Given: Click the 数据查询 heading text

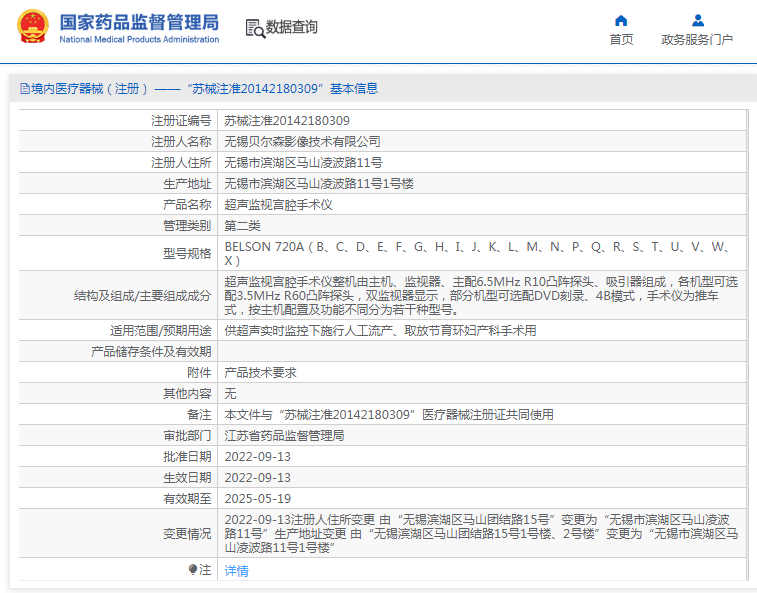Looking at the screenshot, I should pos(292,27).
